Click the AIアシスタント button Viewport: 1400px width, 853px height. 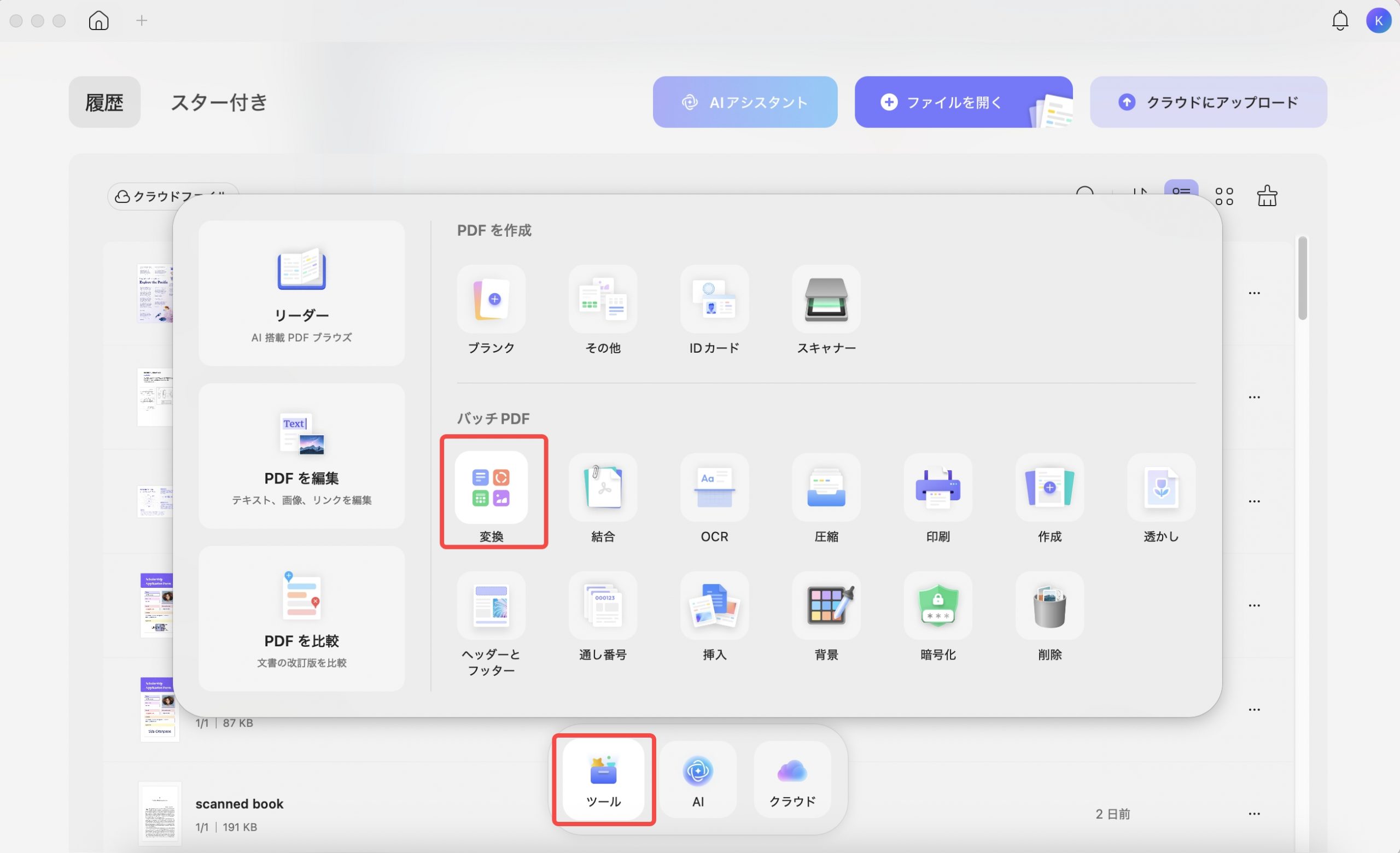tap(745, 102)
